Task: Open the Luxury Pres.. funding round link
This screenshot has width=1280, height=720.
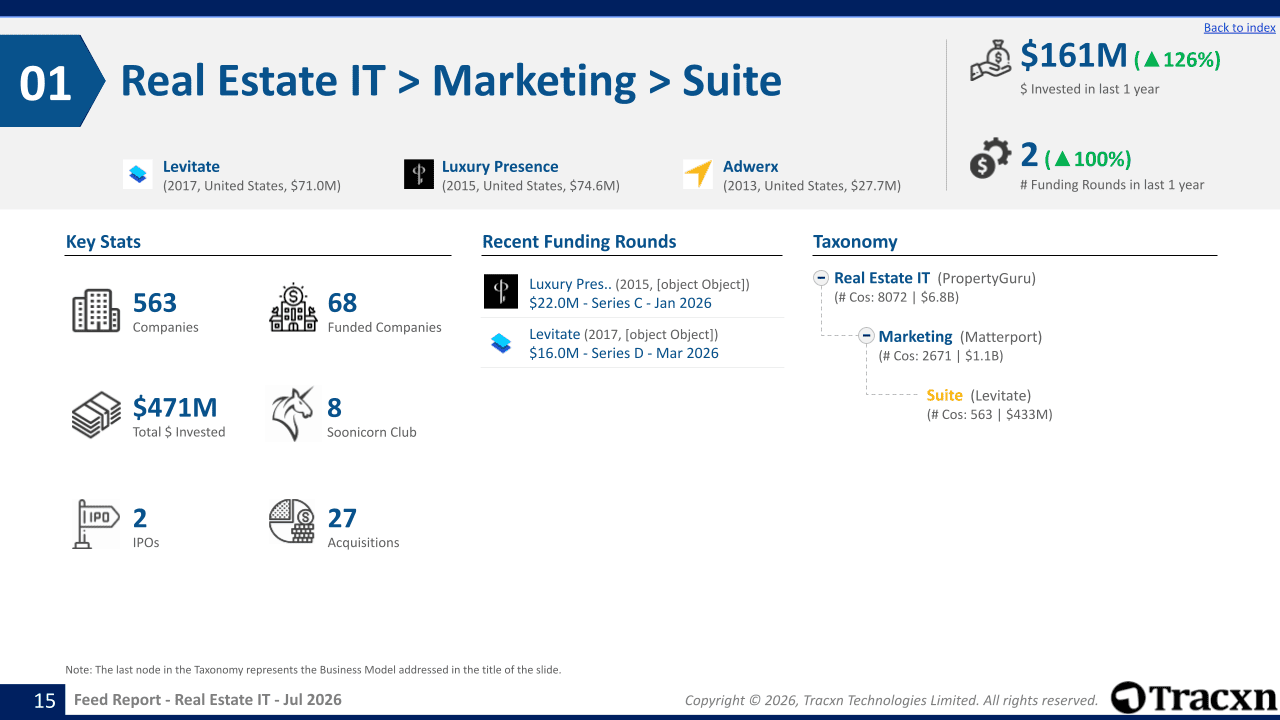Action: pos(570,284)
